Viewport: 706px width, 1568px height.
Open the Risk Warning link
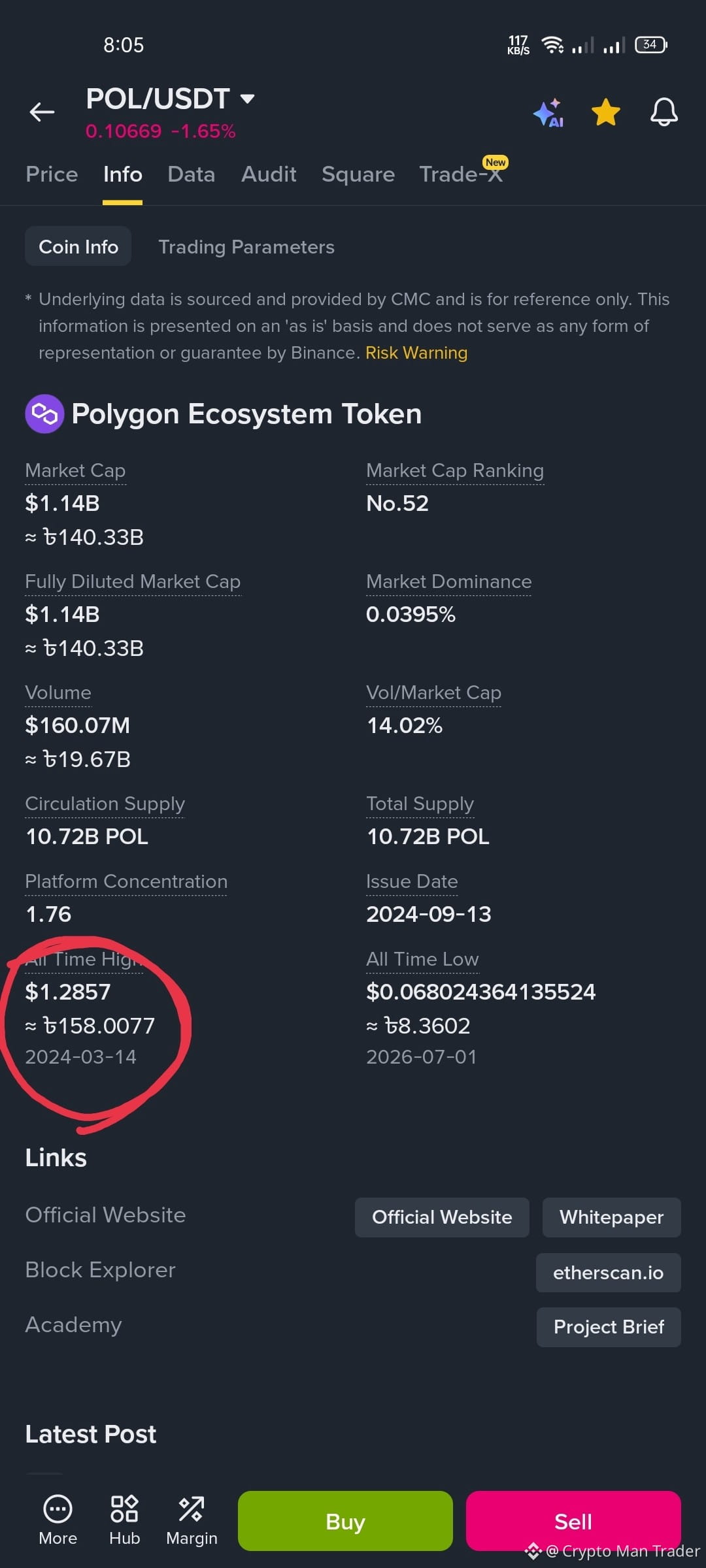[416, 353]
